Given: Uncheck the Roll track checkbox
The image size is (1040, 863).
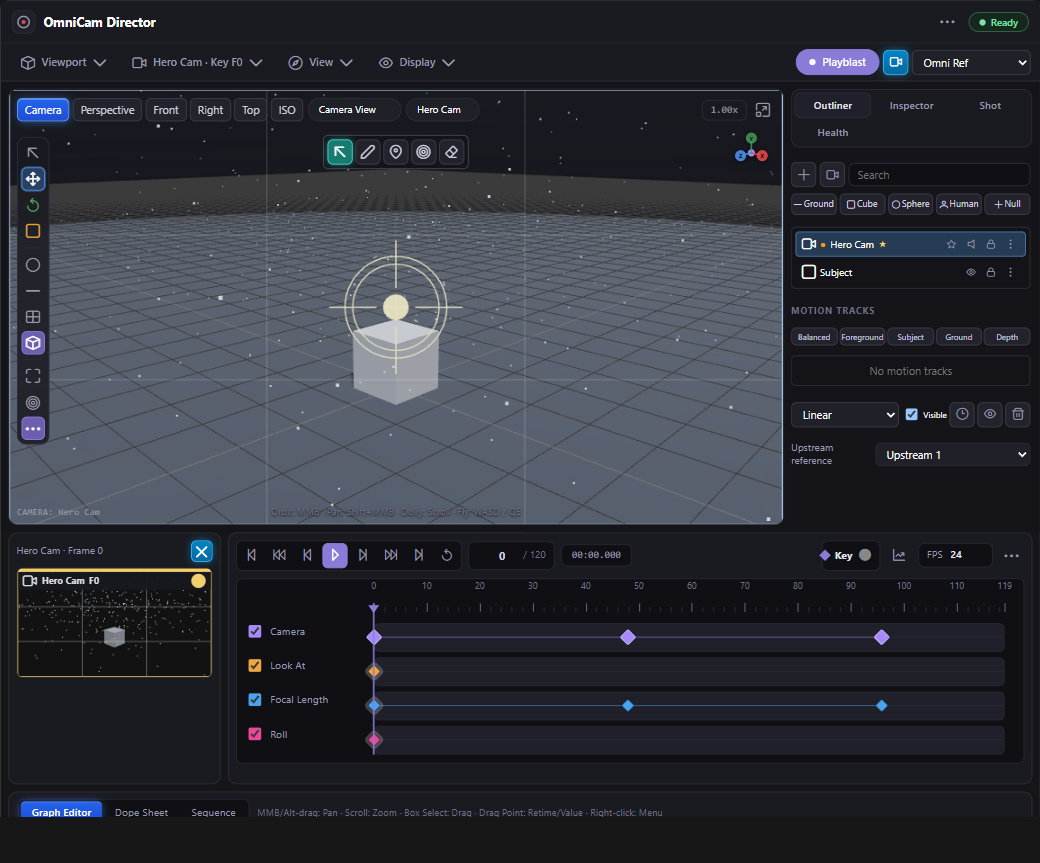Looking at the screenshot, I should [255, 734].
